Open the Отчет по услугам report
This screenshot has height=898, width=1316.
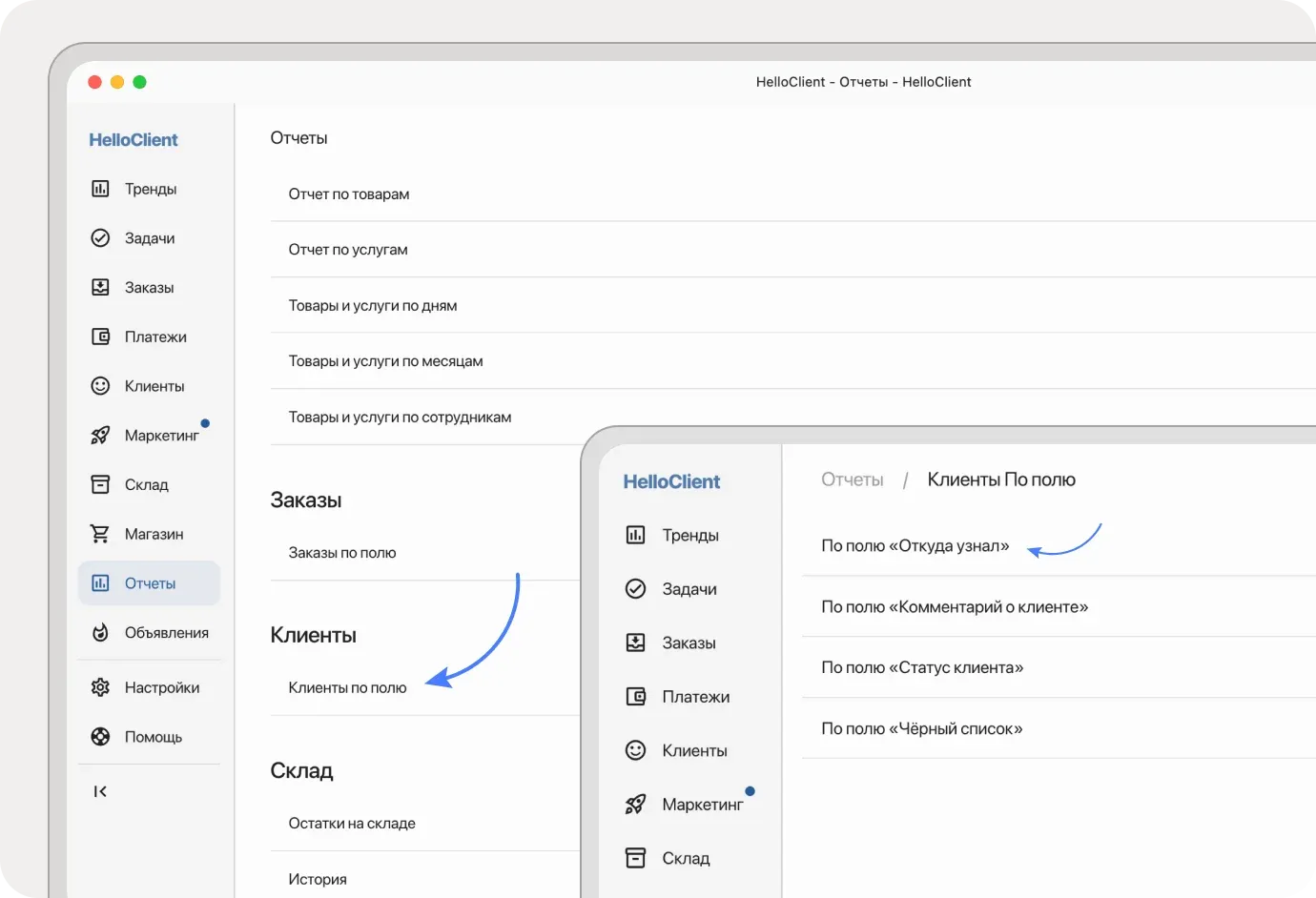click(348, 250)
